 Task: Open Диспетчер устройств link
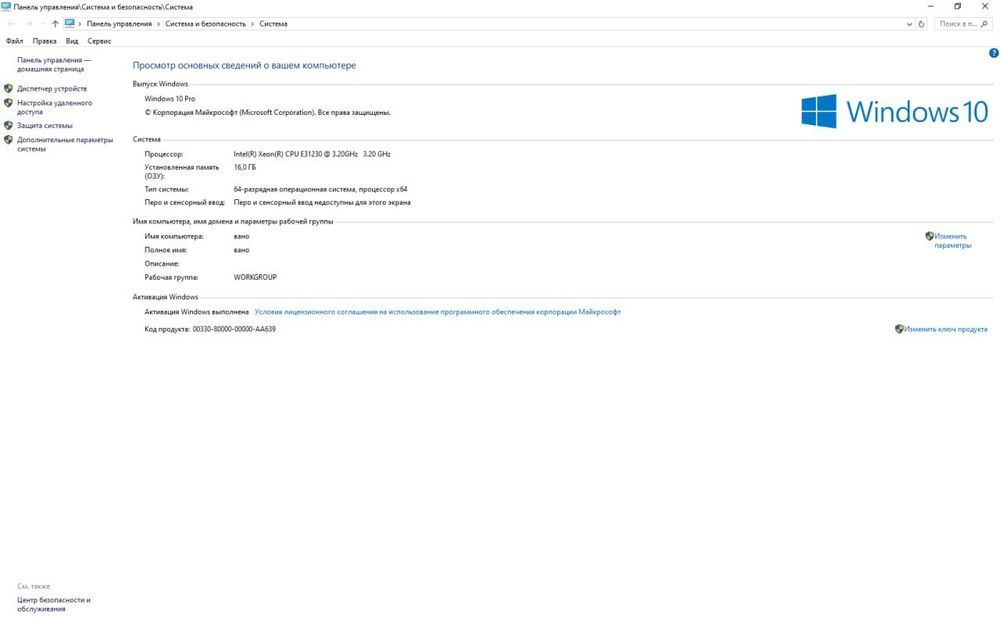tap(52, 89)
